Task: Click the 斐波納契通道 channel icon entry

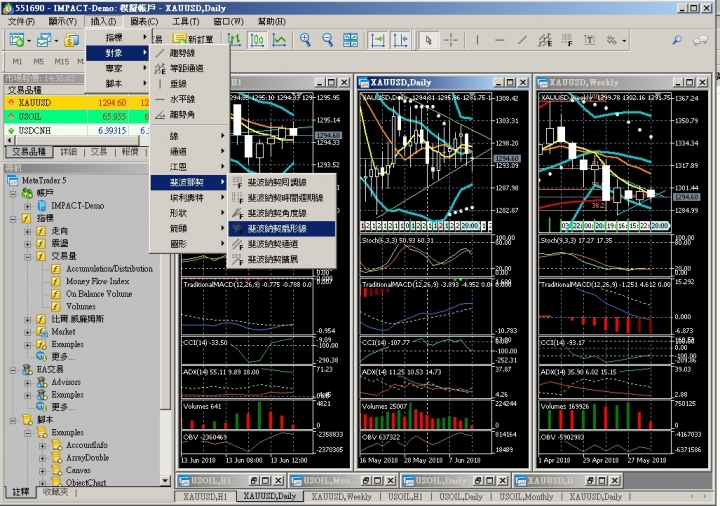Action: point(237,243)
